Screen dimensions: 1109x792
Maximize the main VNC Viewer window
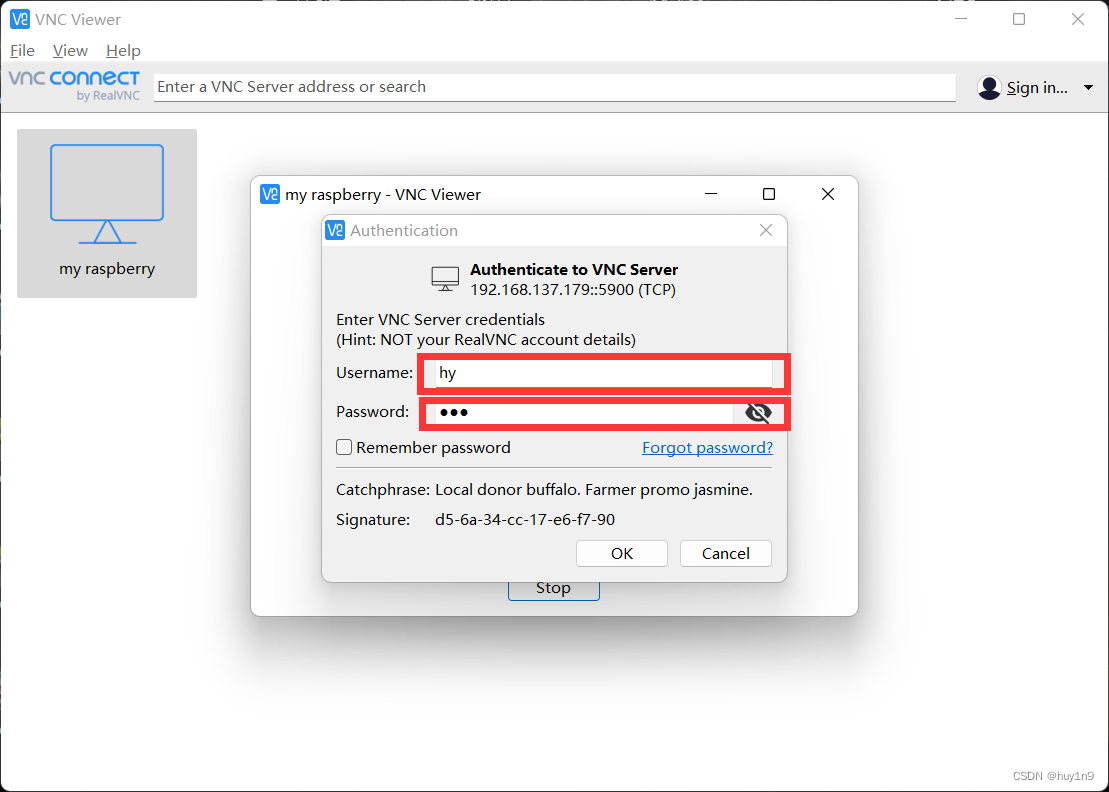pyautogui.click(x=1018, y=19)
